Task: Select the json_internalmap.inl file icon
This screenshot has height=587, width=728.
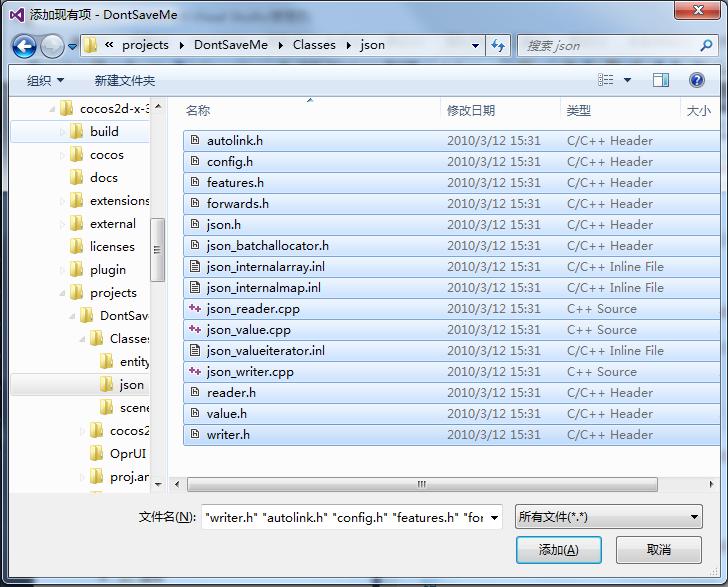Action: (195, 287)
